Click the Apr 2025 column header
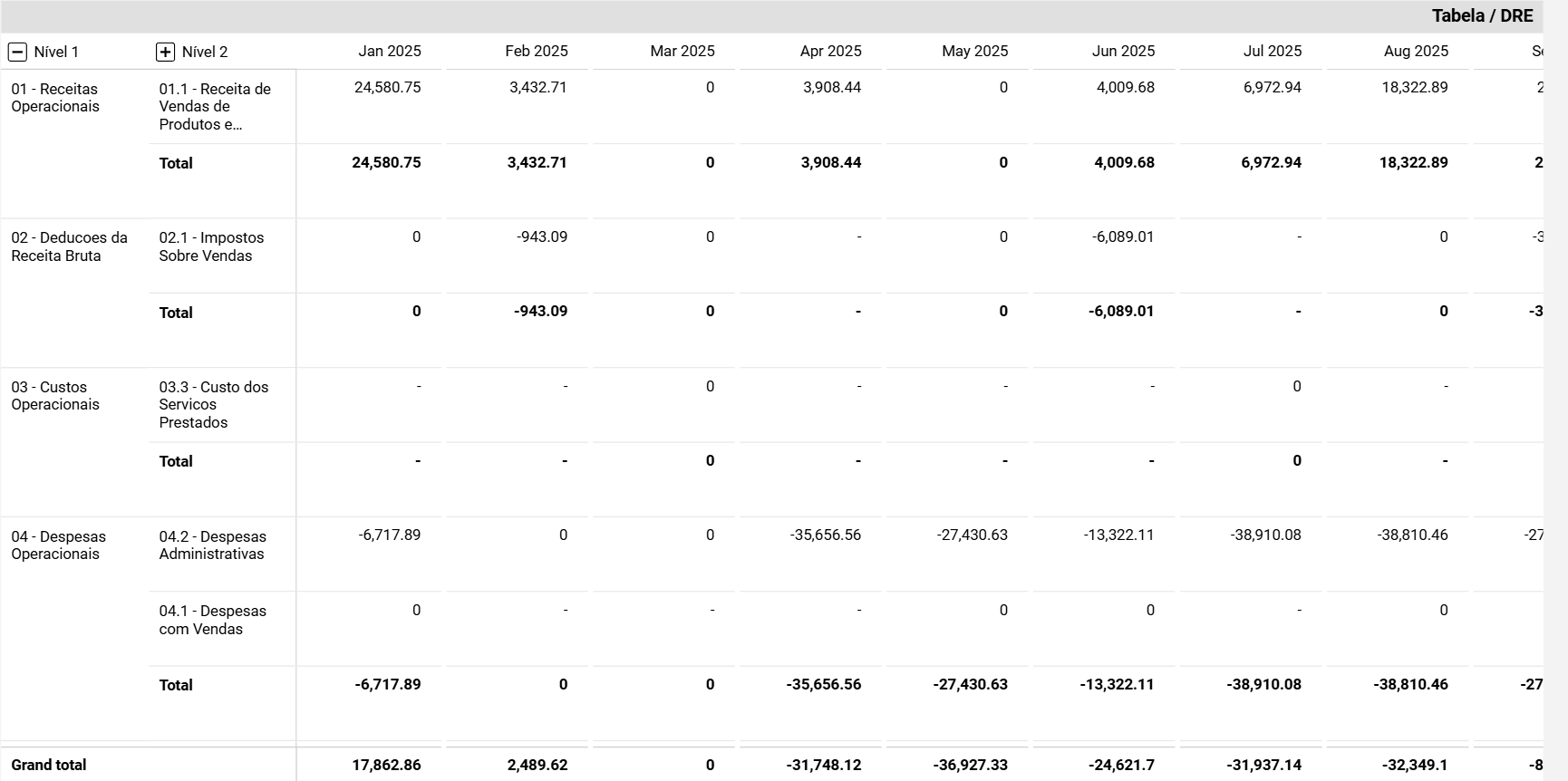This screenshot has width=1568, height=781. tap(830, 52)
